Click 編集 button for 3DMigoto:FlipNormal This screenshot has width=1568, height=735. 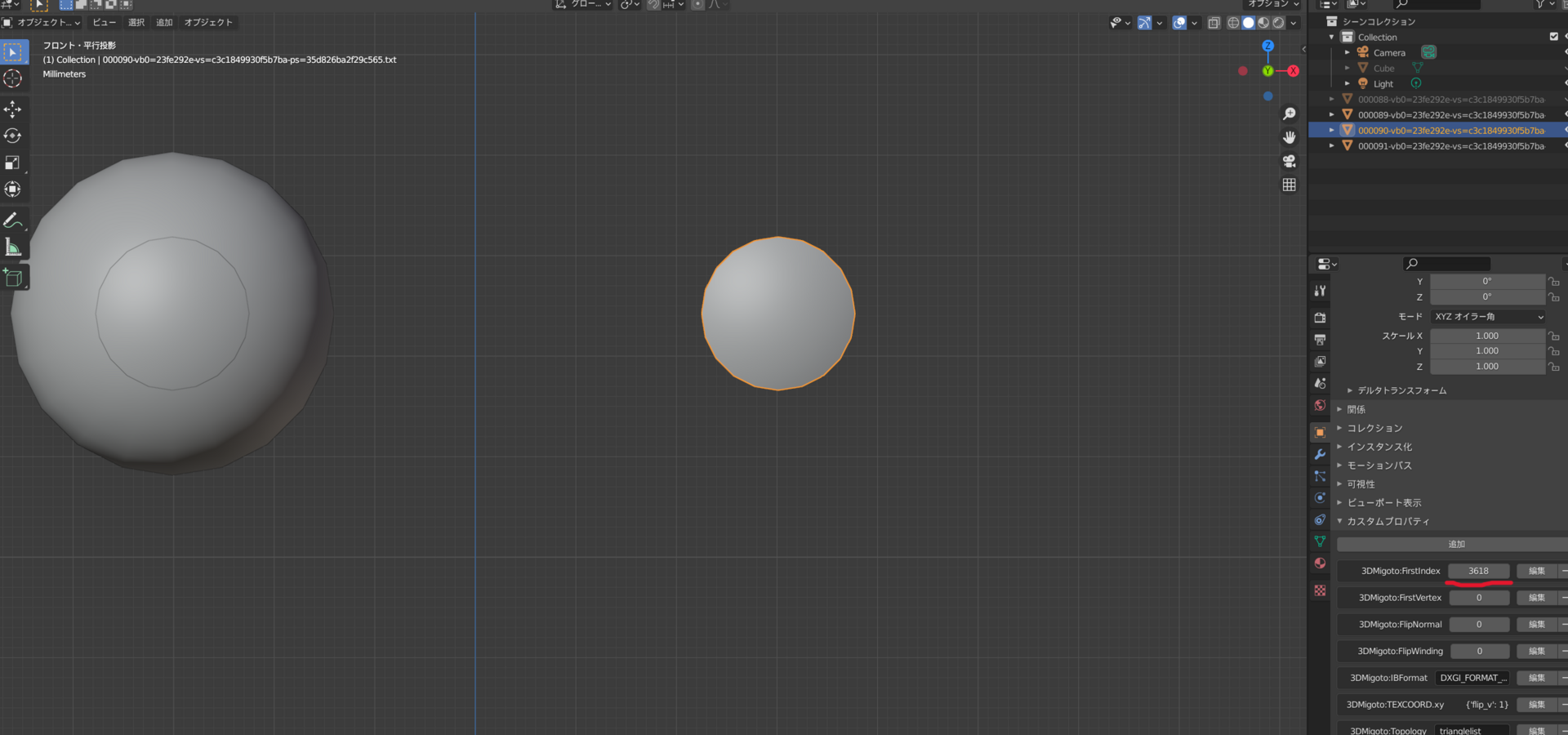pos(1537,625)
